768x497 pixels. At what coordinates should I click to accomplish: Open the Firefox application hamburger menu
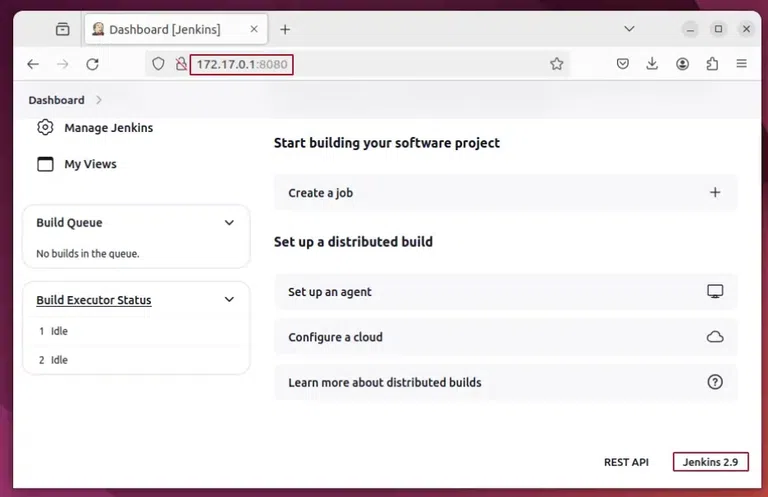pyautogui.click(x=742, y=64)
